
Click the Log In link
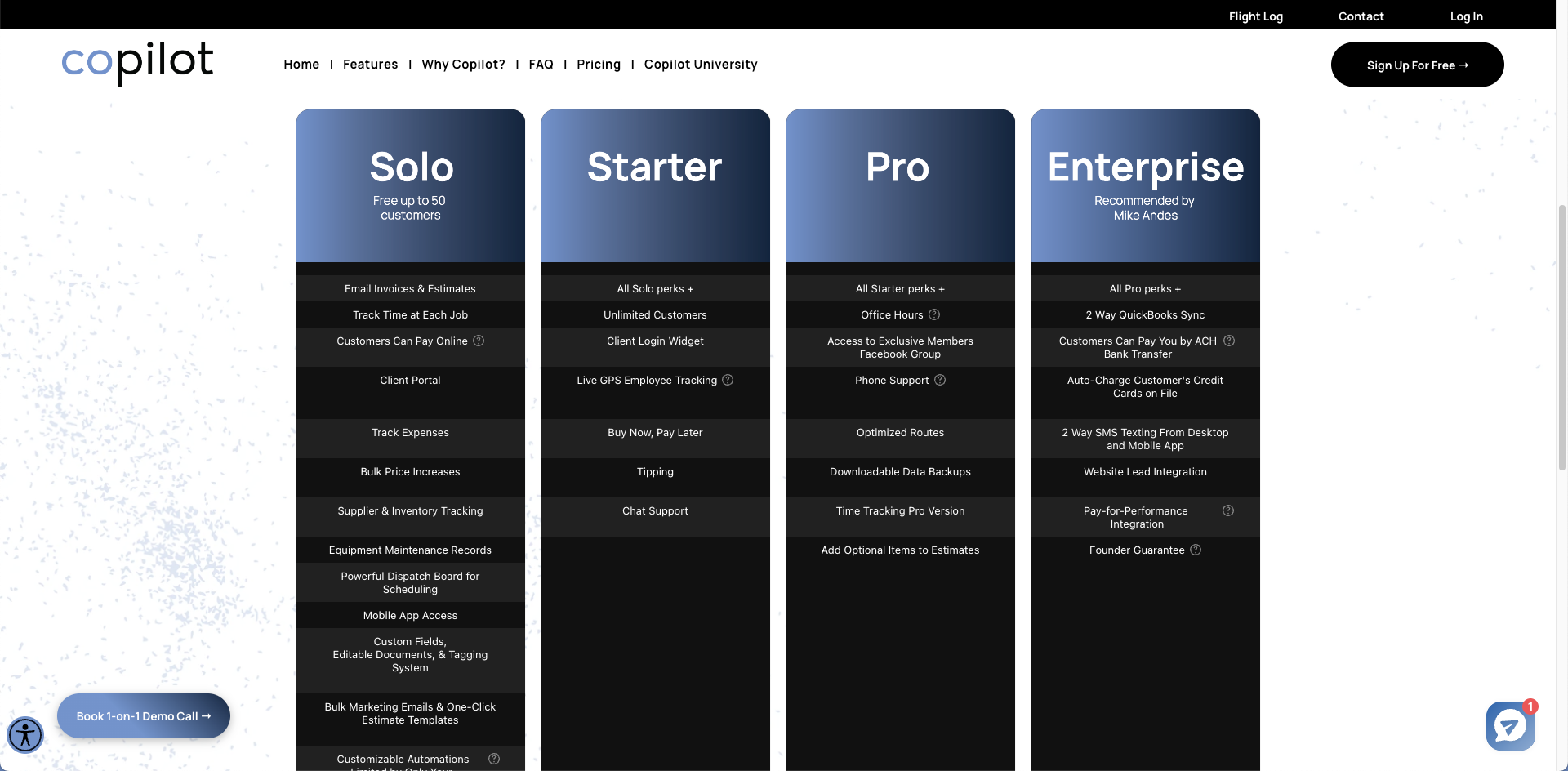(1467, 16)
